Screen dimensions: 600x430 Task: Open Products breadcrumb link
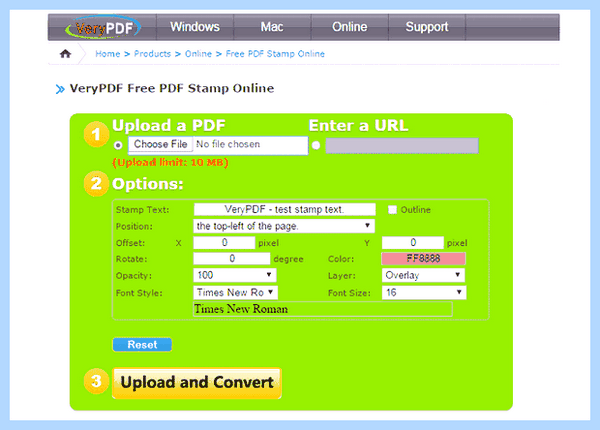(x=152, y=54)
